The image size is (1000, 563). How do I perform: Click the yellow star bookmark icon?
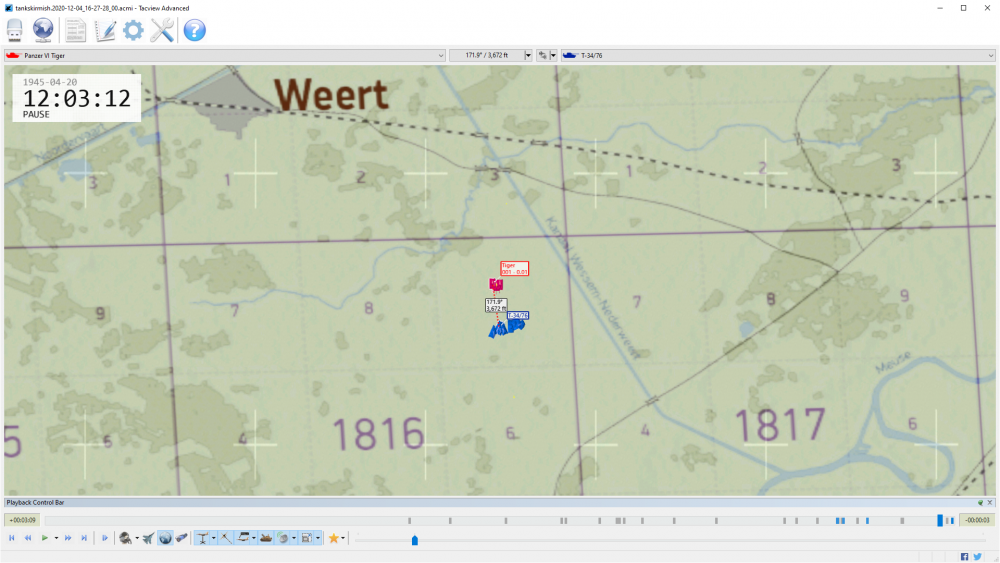tap(334, 538)
